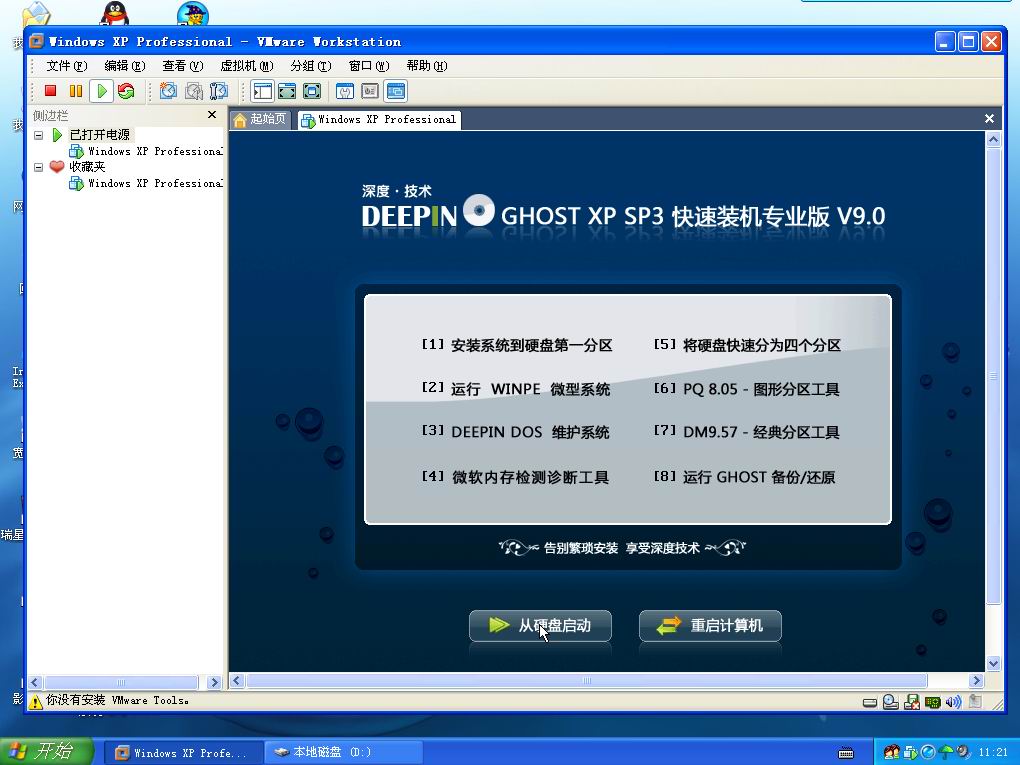Choose option 7 DM9.57 经典分区工具
Viewport: 1020px width, 765px height.
click(747, 432)
